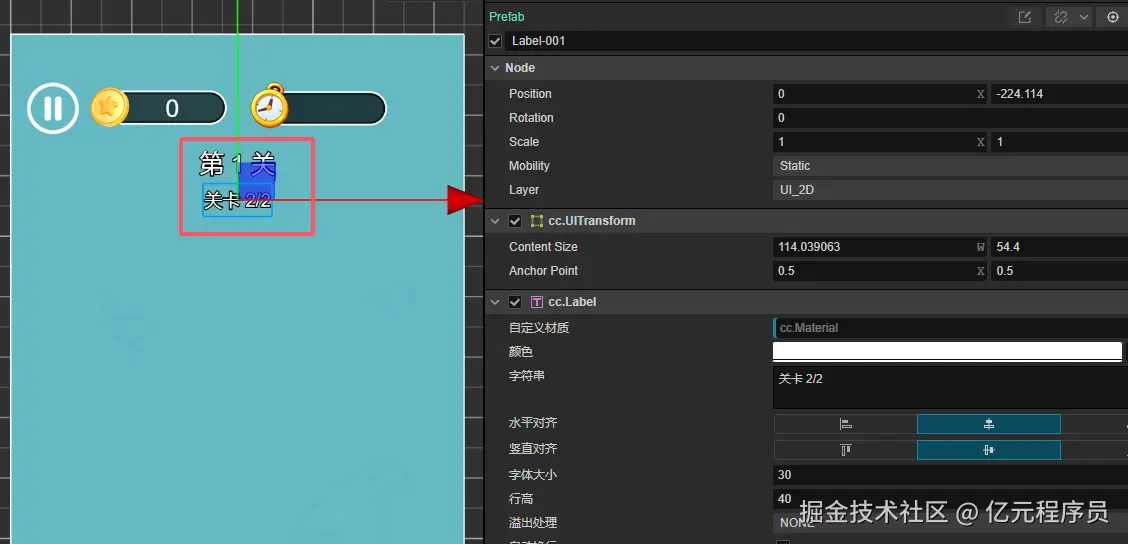Click the gold star coin icon
1128x544 pixels.
tap(109, 108)
